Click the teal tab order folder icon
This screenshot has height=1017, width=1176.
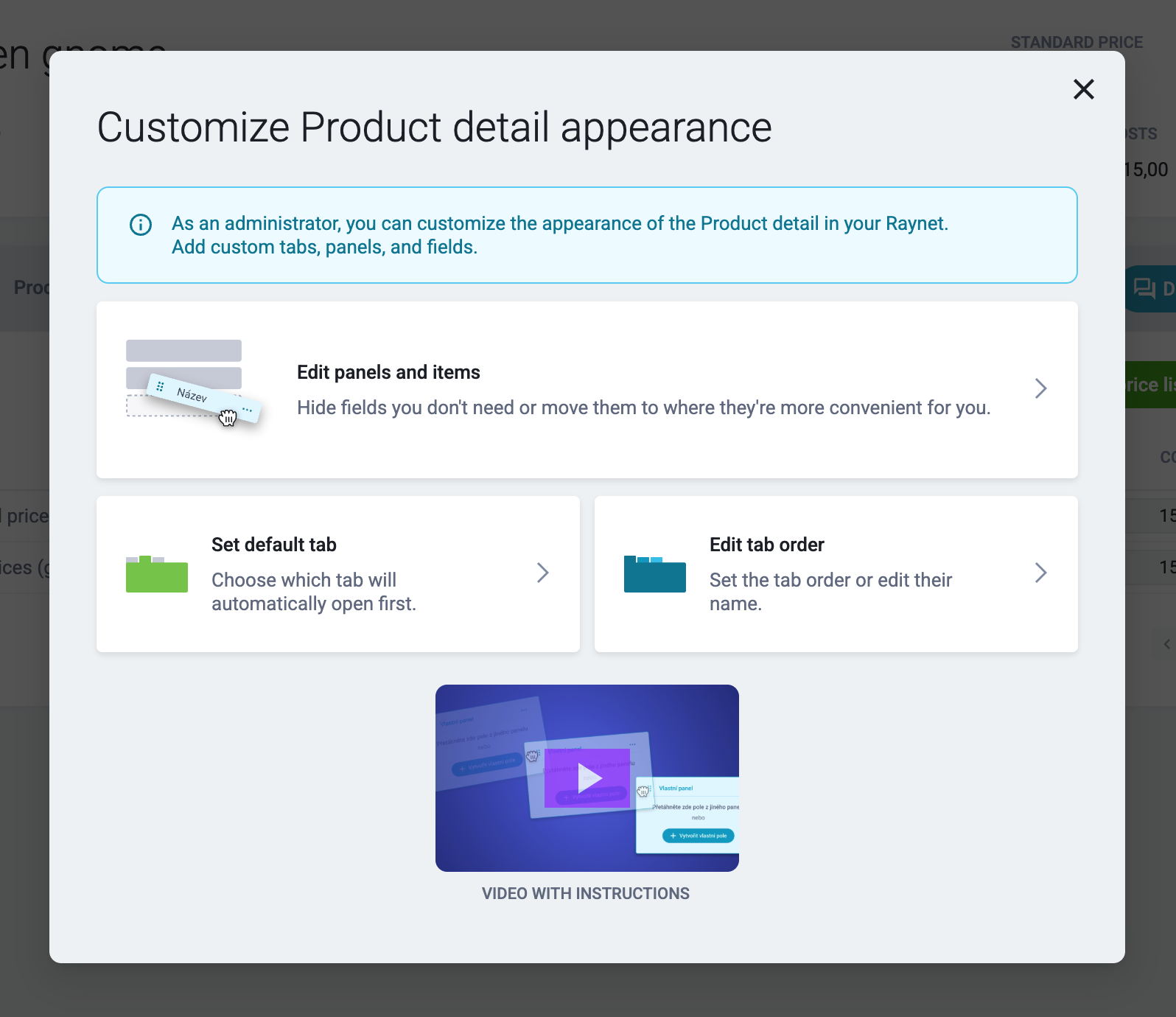coord(655,574)
